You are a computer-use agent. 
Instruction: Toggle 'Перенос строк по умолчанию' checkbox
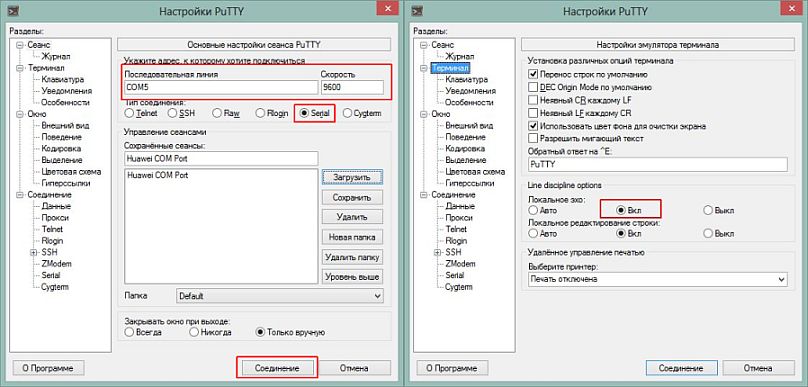tap(533, 75)
